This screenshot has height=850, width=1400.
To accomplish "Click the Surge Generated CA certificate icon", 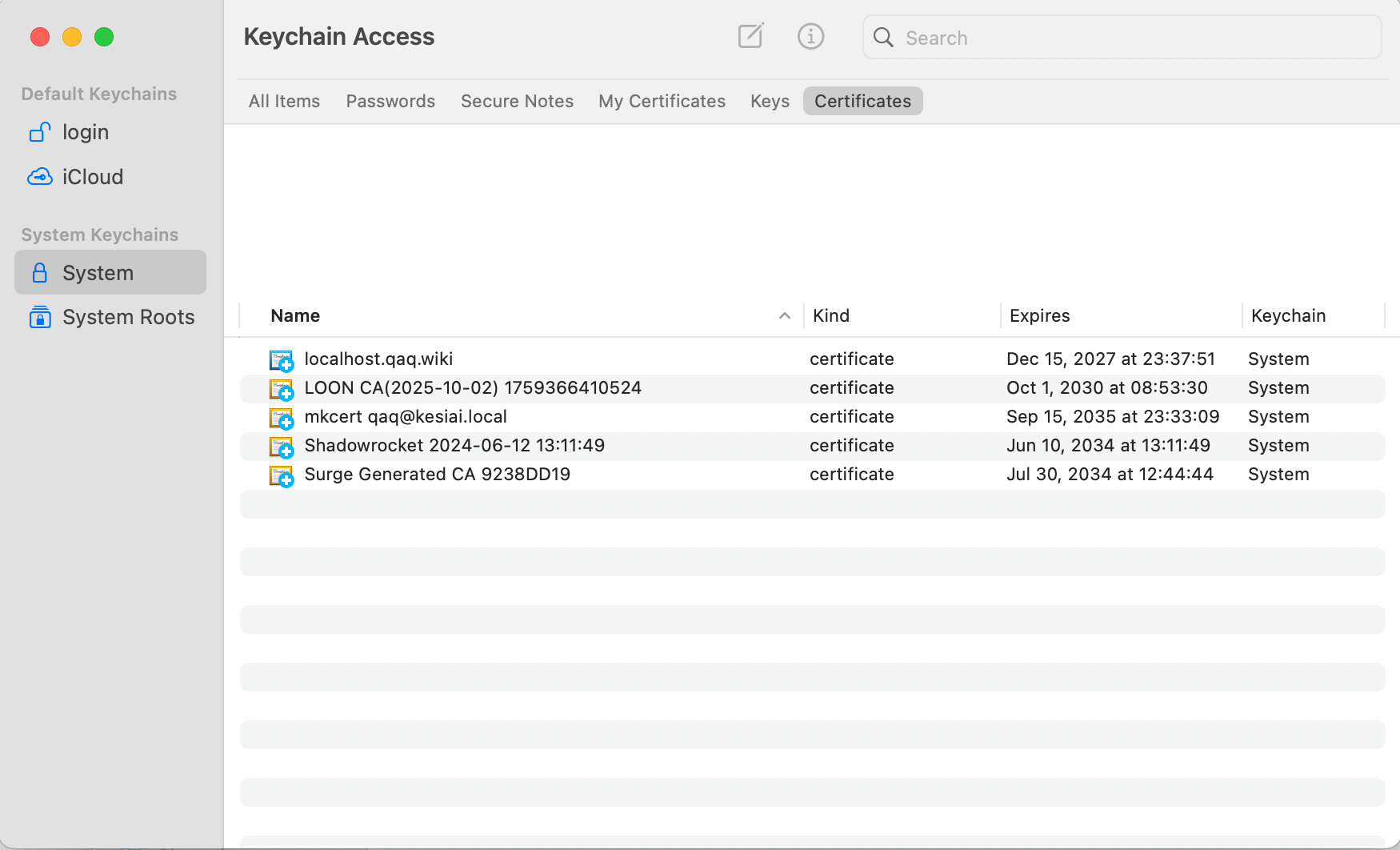I will 282,475.
